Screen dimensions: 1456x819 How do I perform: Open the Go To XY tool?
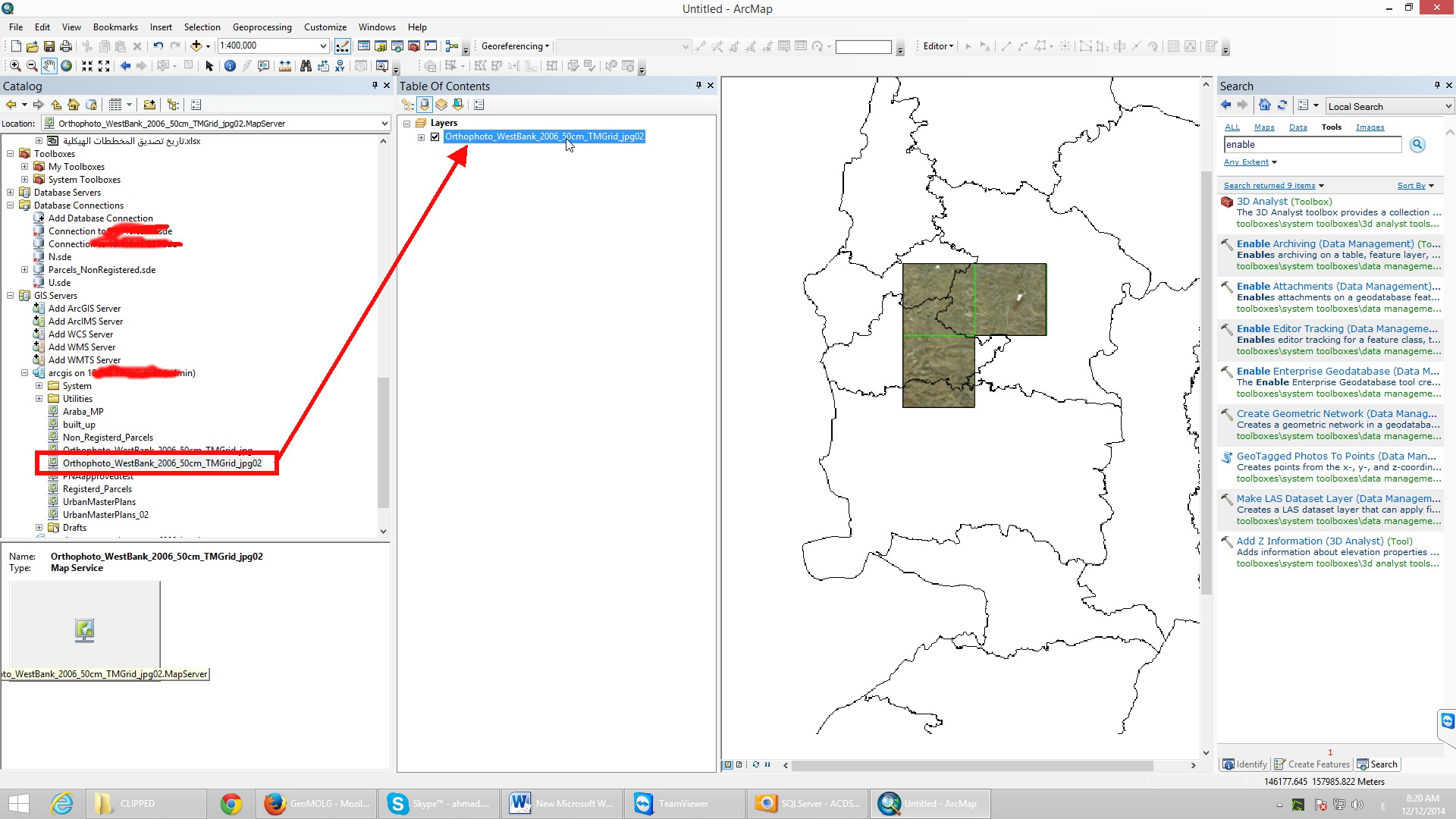(340, 66)
